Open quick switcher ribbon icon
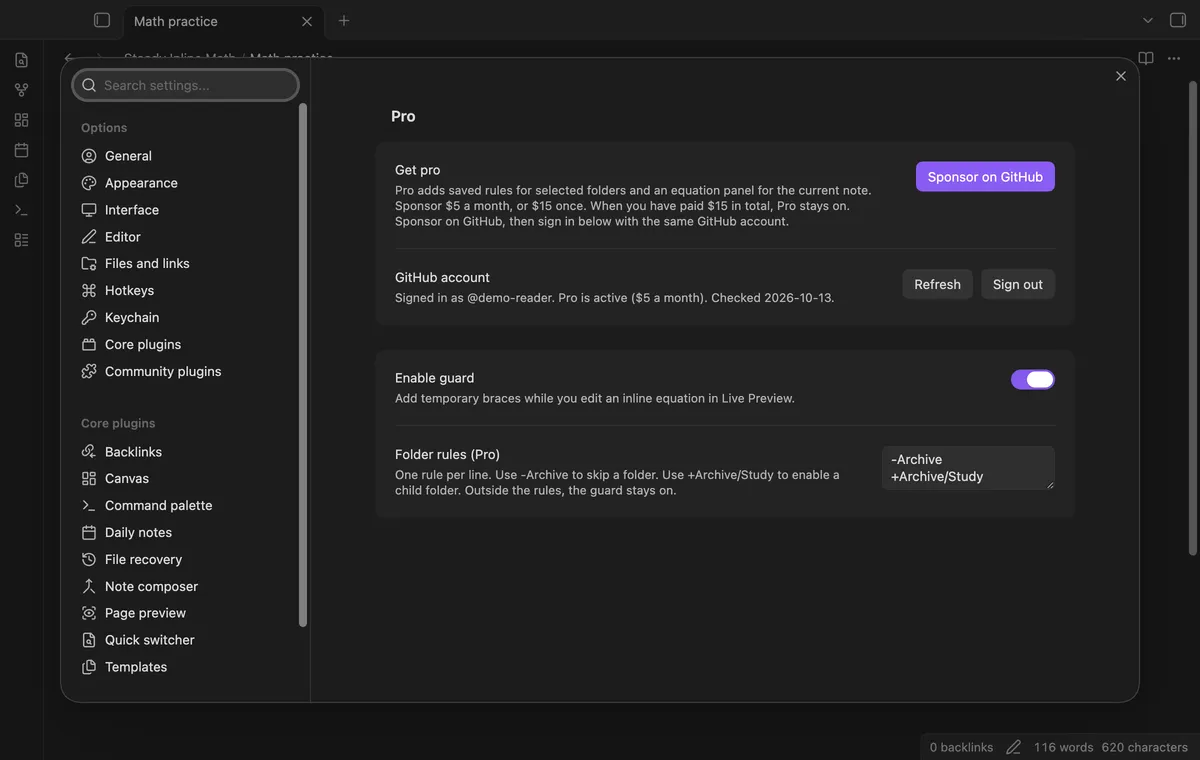 (21, 60)
